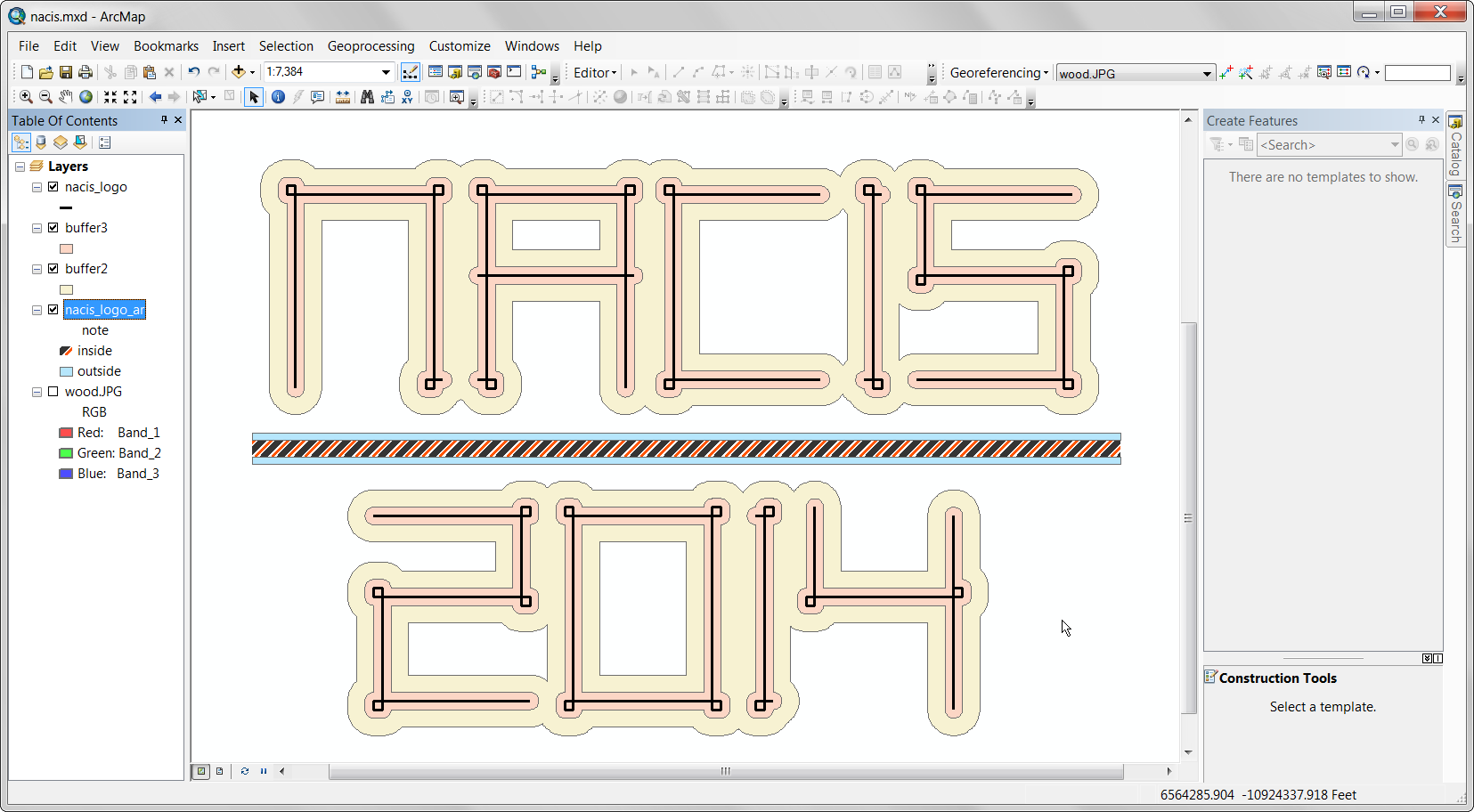This screenshot has width=1474, height=812.
Task: Click the buffer3 pink symbol swatch
Action: click(66, 249)
